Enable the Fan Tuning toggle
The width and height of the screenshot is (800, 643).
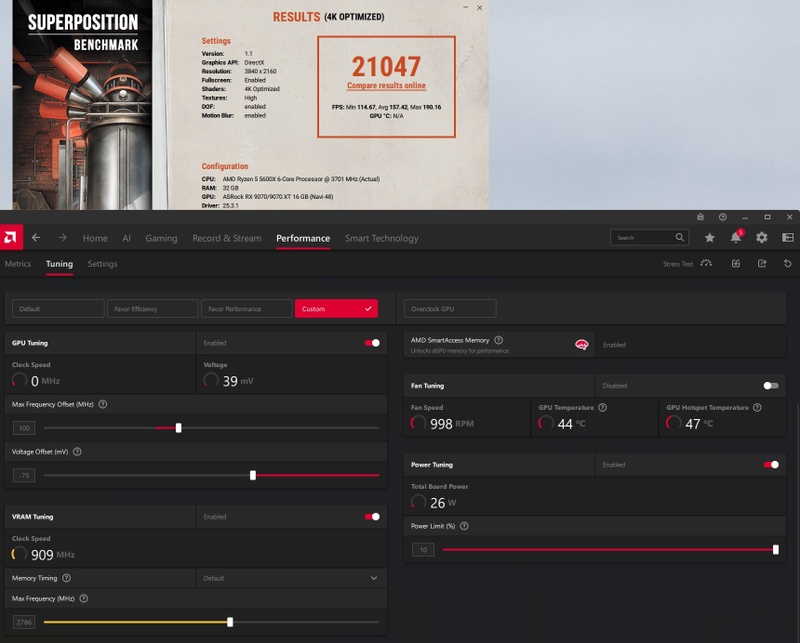[771, 386]
